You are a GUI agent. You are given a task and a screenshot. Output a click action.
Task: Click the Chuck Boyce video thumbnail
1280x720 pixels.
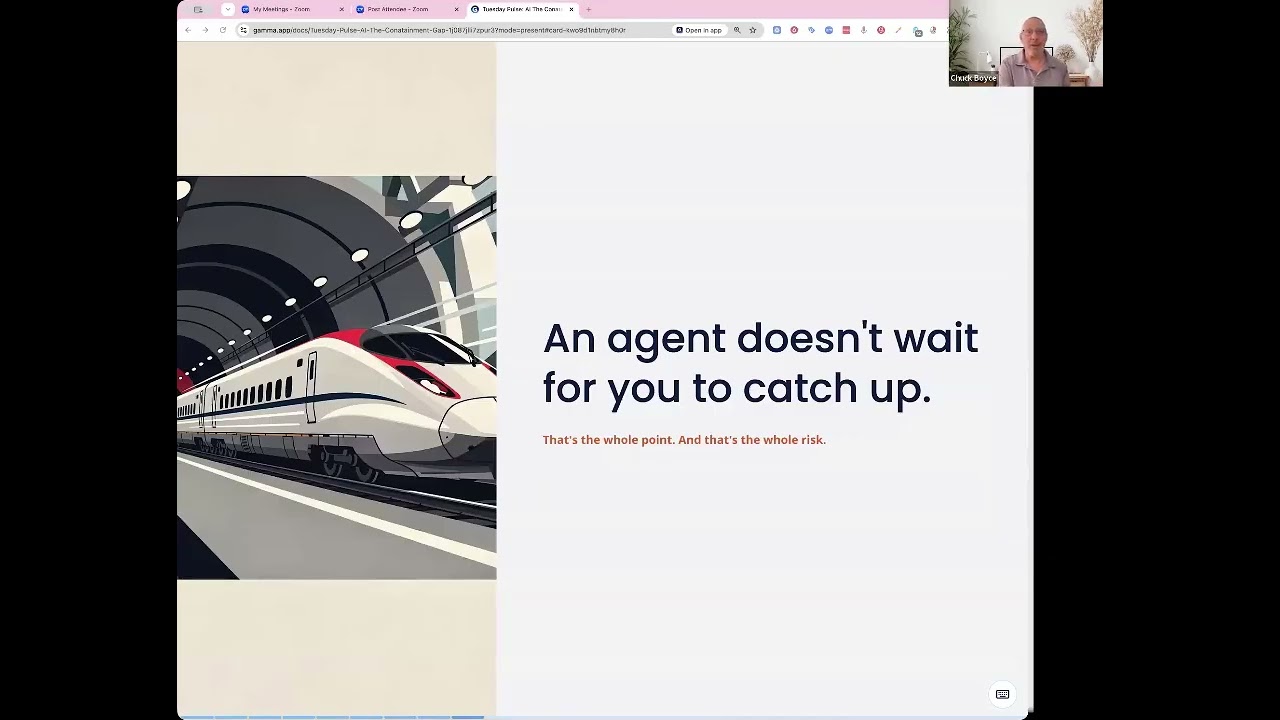[x=1026, y=43]
